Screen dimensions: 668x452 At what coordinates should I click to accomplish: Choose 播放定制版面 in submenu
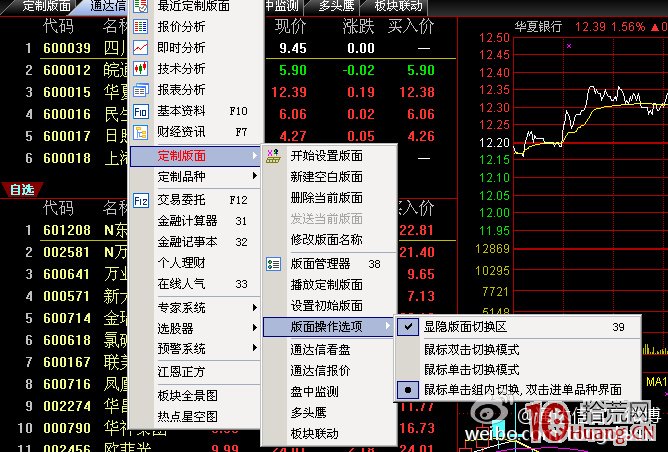(326, 285)
